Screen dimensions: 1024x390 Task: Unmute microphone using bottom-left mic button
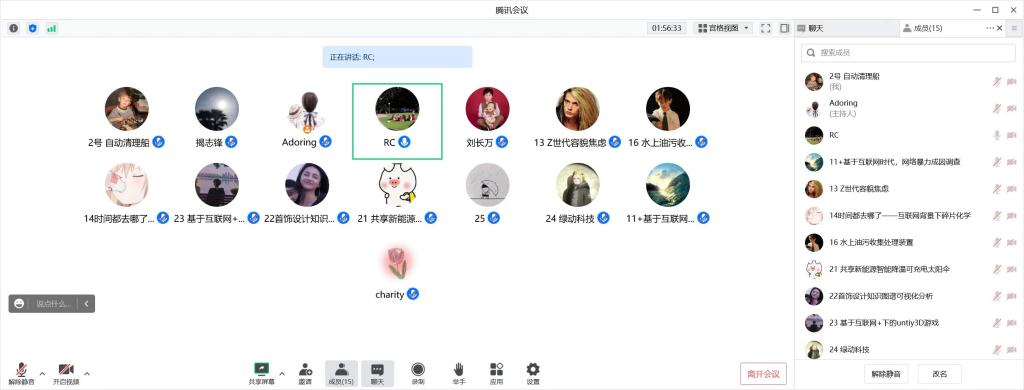[22, 373]
